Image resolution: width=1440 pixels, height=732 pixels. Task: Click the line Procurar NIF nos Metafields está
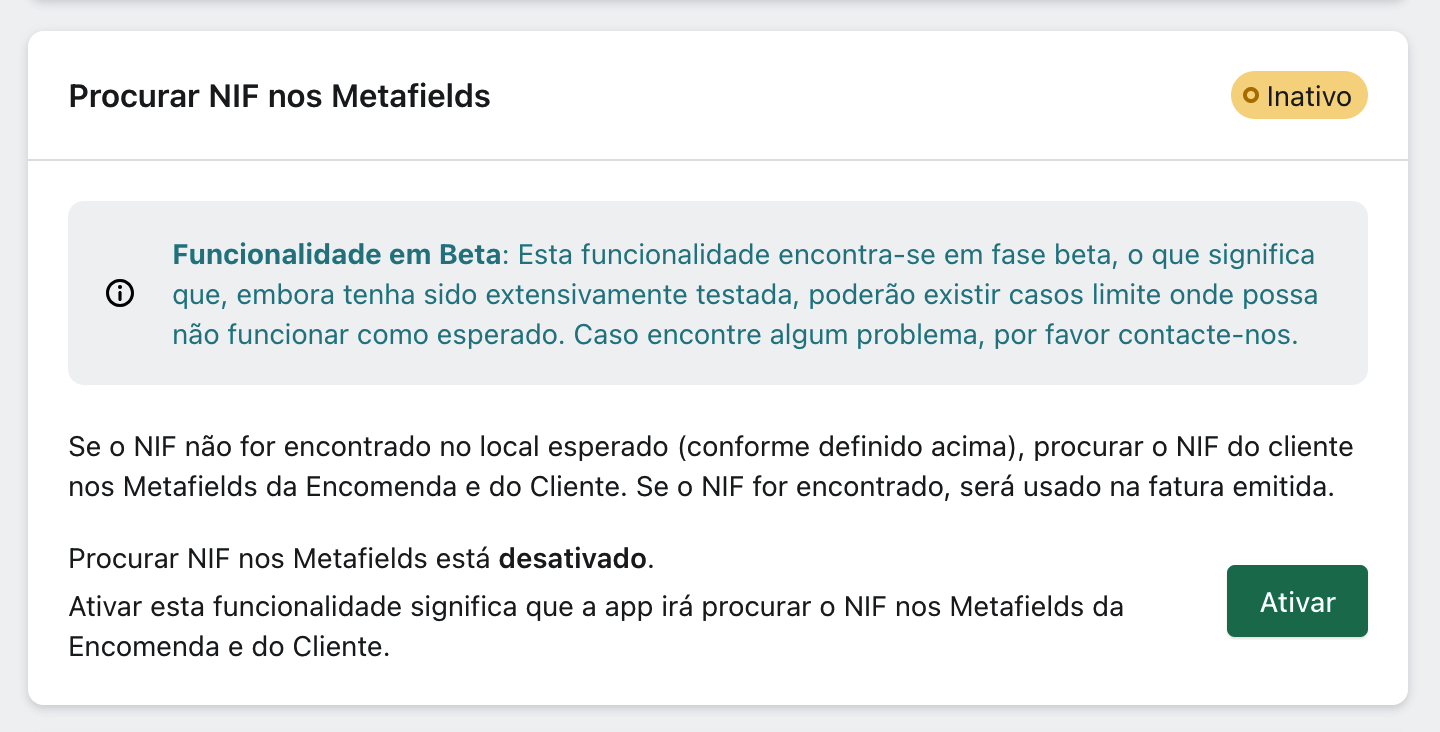point(279,558)
